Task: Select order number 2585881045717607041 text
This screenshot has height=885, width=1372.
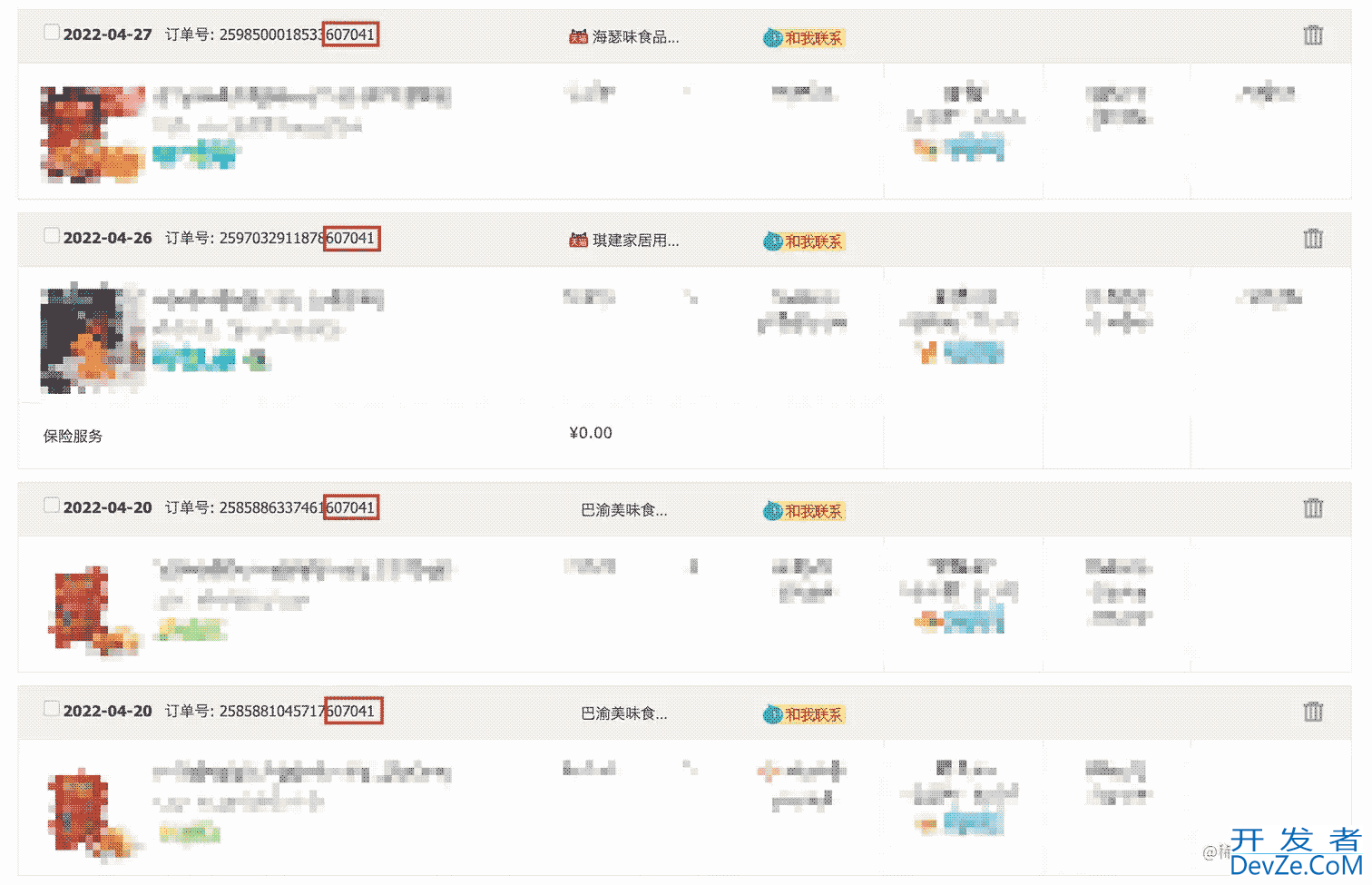Action: [297, 711]
